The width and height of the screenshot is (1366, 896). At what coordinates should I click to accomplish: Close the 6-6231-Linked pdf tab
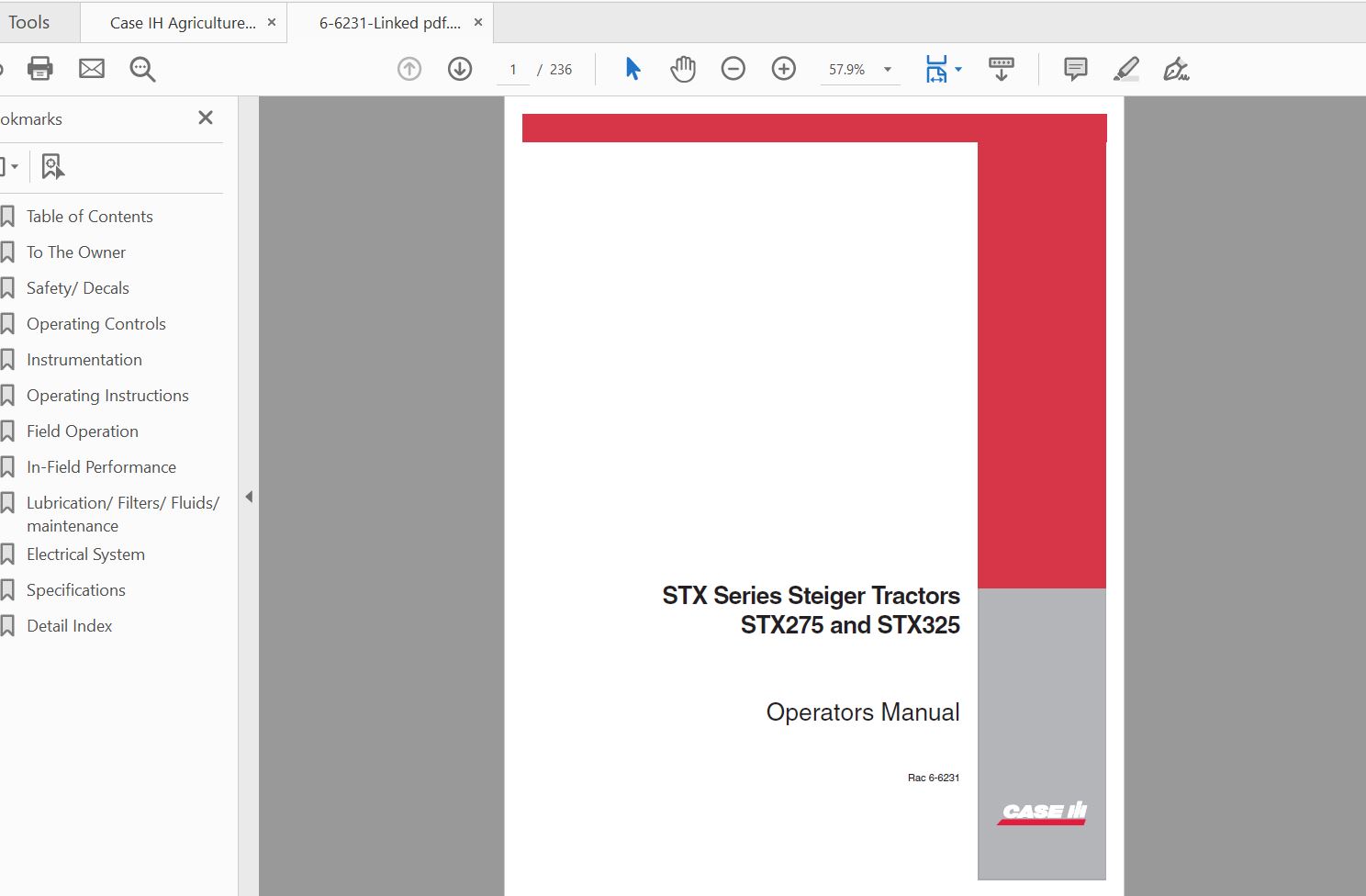[x=478, y=22]
